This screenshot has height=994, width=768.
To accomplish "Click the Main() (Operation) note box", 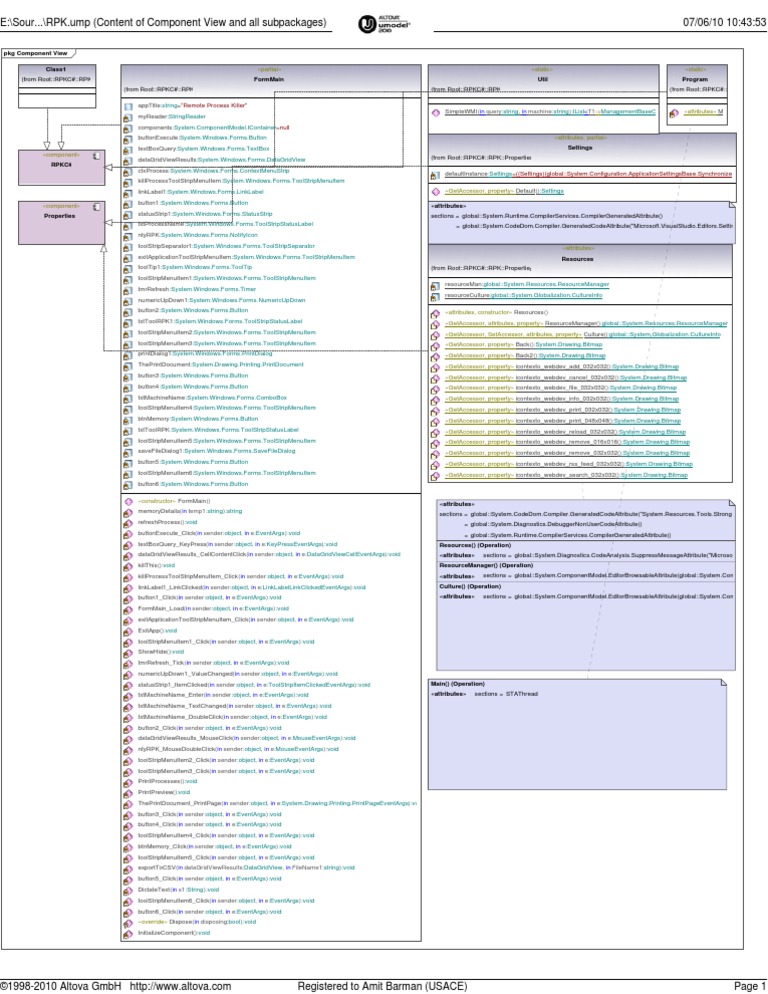I will 577,735.
